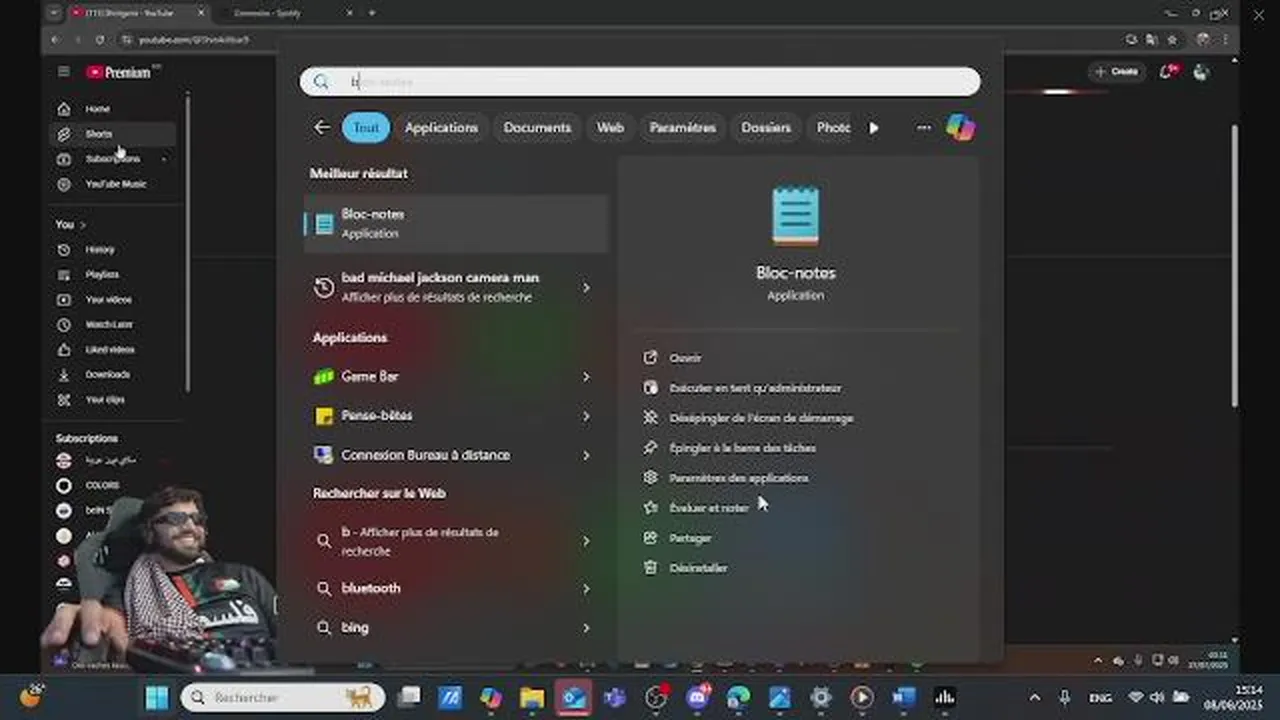Expand bad michael jackson camera man chevron
This screenshot has height=720, width=1280.
[x=586, y=287]
